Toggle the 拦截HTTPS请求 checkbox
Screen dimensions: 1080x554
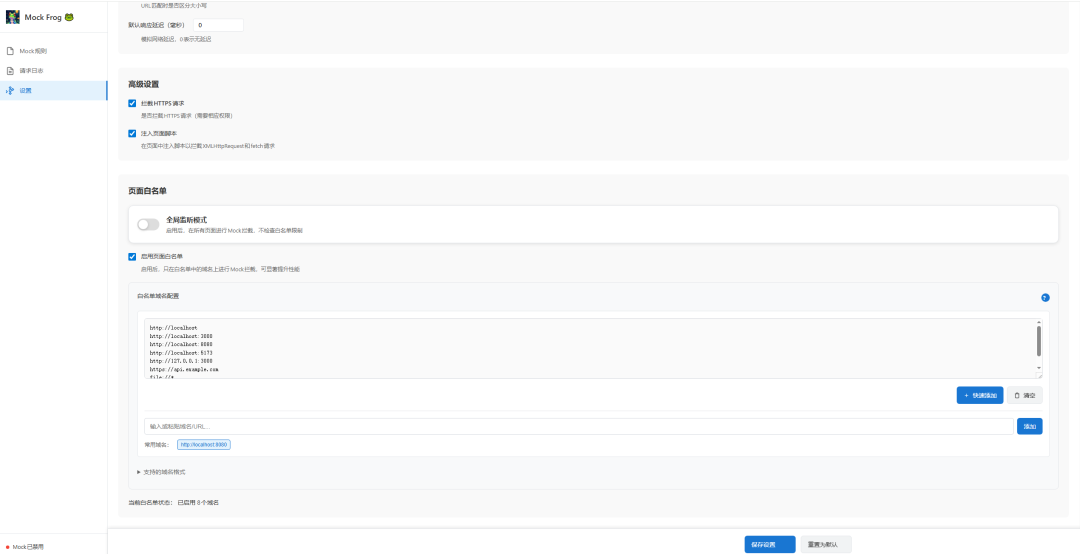tap(132, 103)
